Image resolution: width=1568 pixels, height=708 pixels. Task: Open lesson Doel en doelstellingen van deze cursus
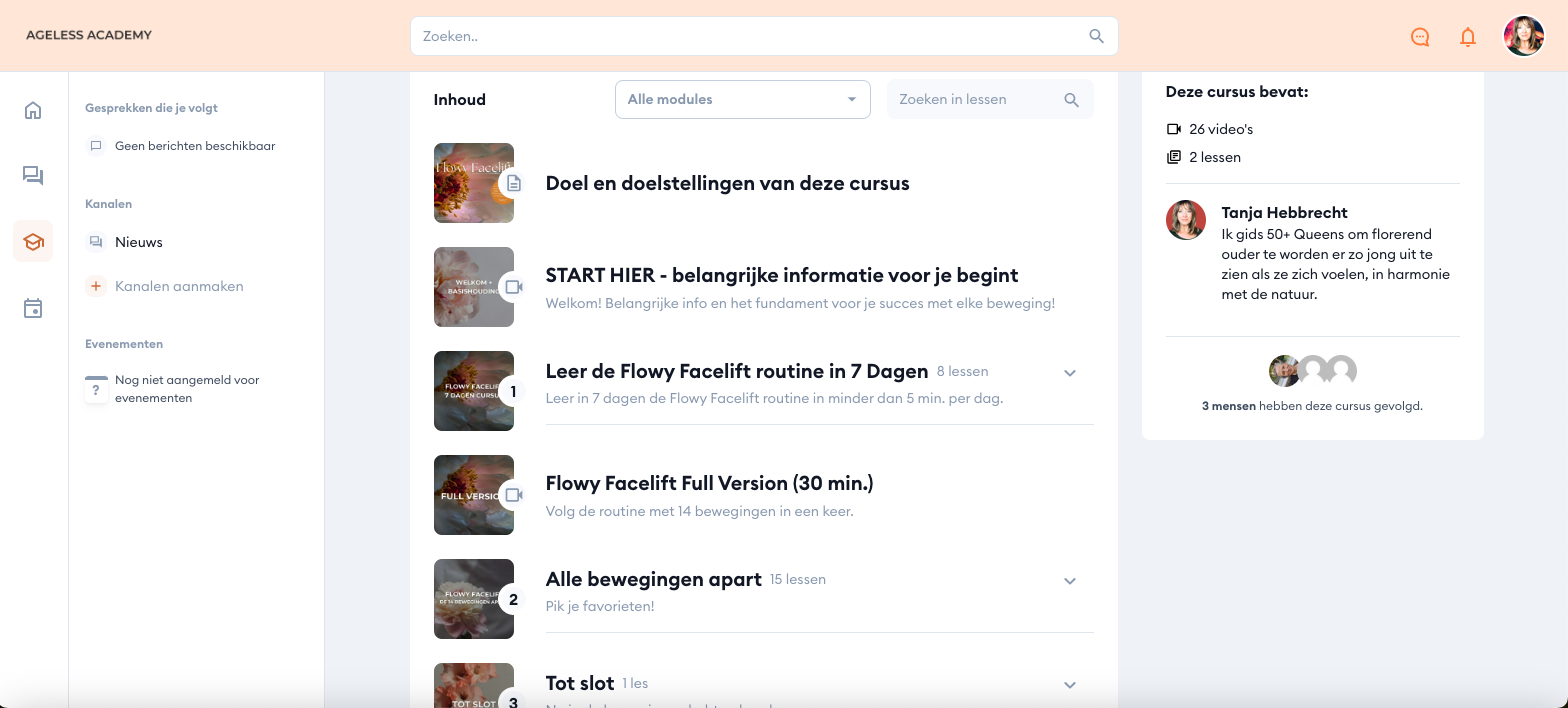pos(727,183)
